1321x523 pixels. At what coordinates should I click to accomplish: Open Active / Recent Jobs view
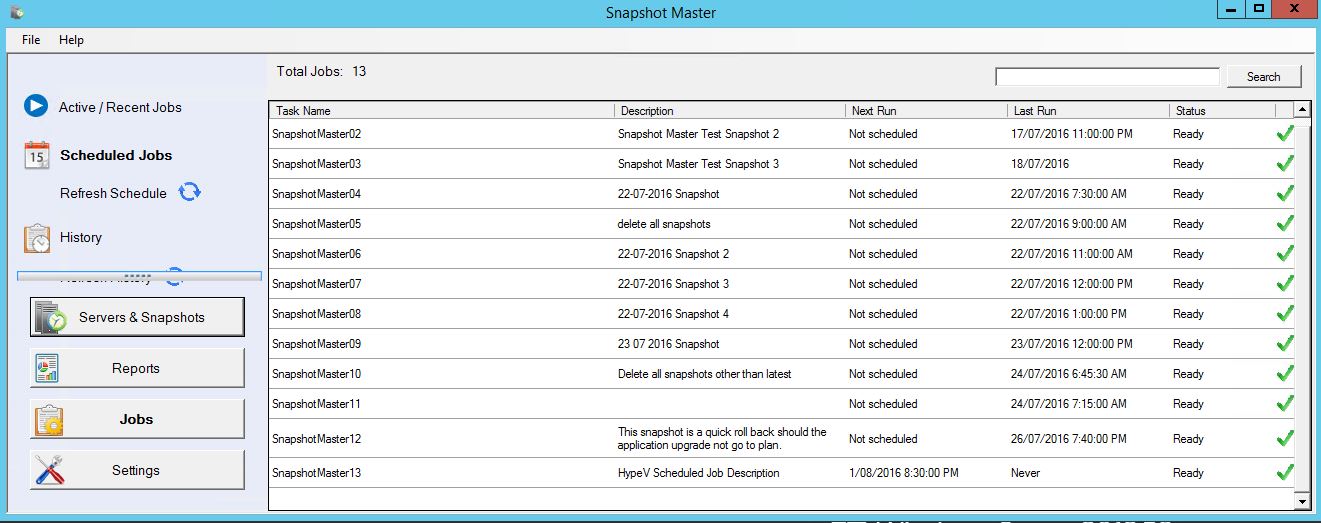pos(120,107)
